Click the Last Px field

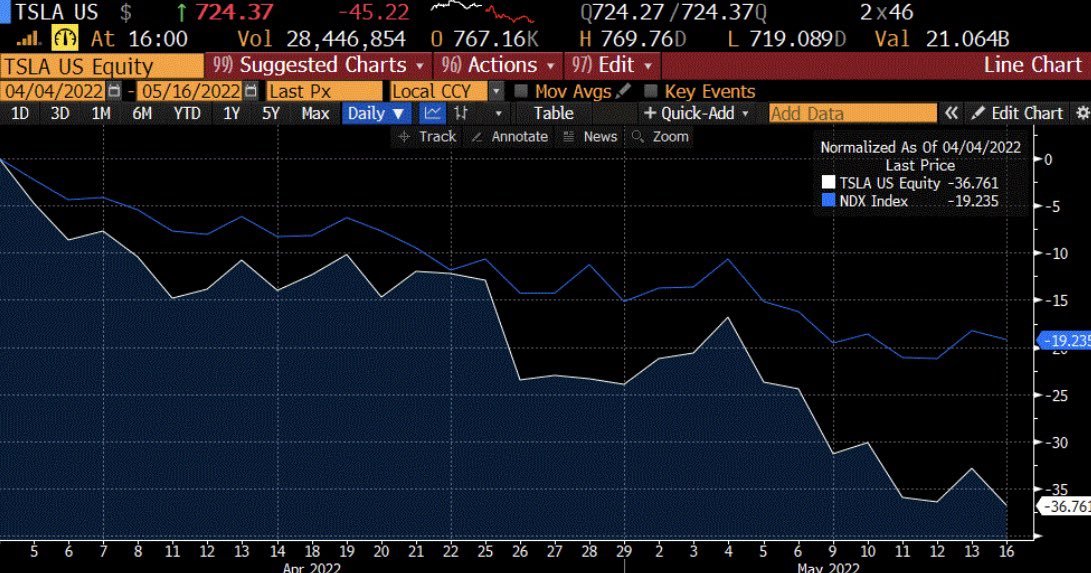pyautogui.click(x=324, y=91)
